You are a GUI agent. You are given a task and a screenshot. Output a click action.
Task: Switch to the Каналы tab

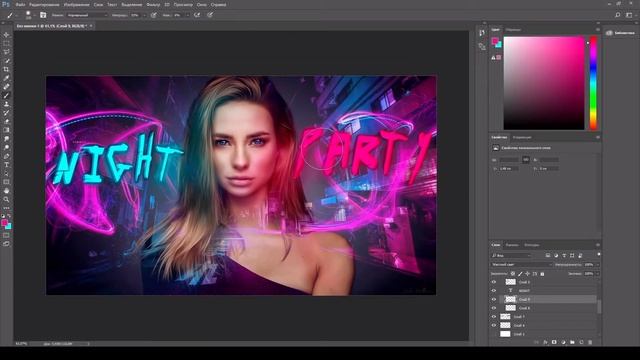(512, 245)
